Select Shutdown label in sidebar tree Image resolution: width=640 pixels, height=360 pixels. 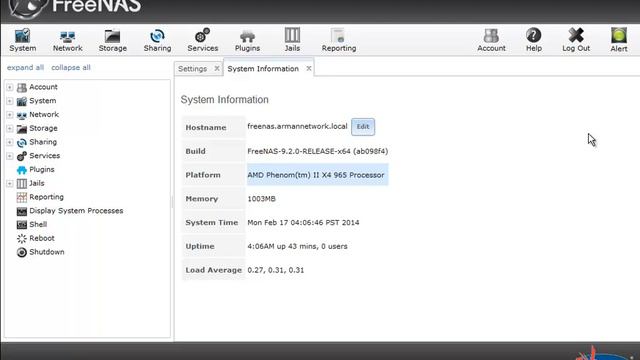pyautogui.click(x=47, y=252)
